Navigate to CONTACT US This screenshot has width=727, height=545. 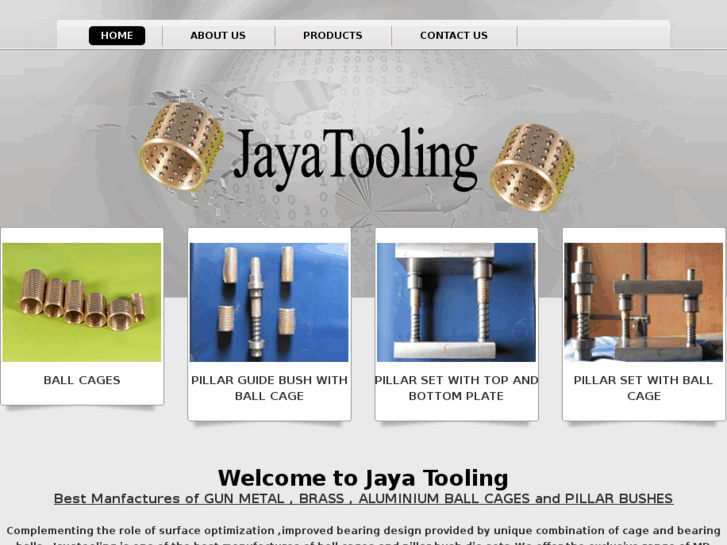pos(453,36)
